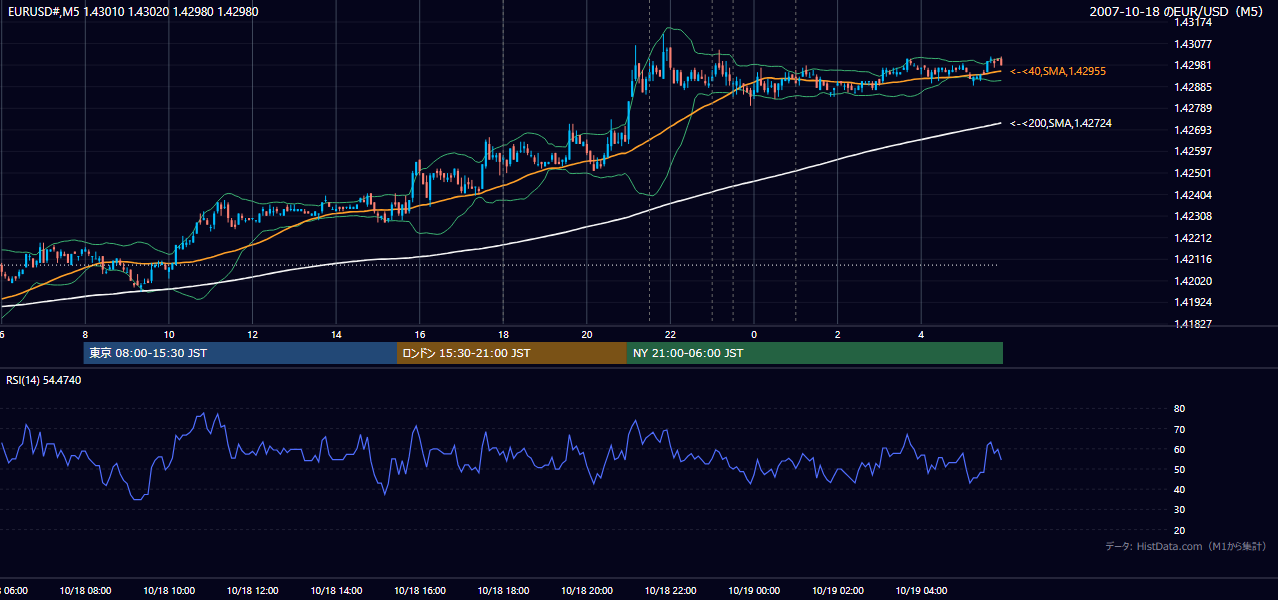Click the 10/19 00:00 time axis label
This screenshot has width=1278, height=600.
754,591
